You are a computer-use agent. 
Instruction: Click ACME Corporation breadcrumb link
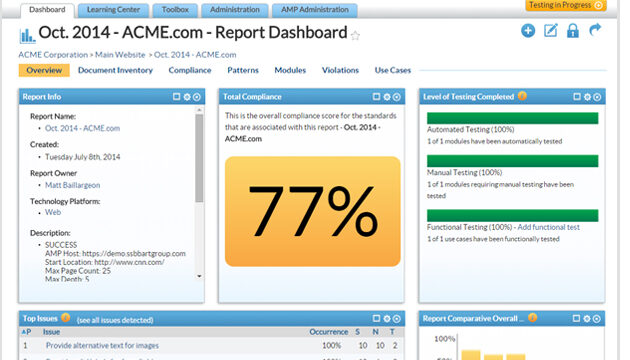(x=53, y=55)
